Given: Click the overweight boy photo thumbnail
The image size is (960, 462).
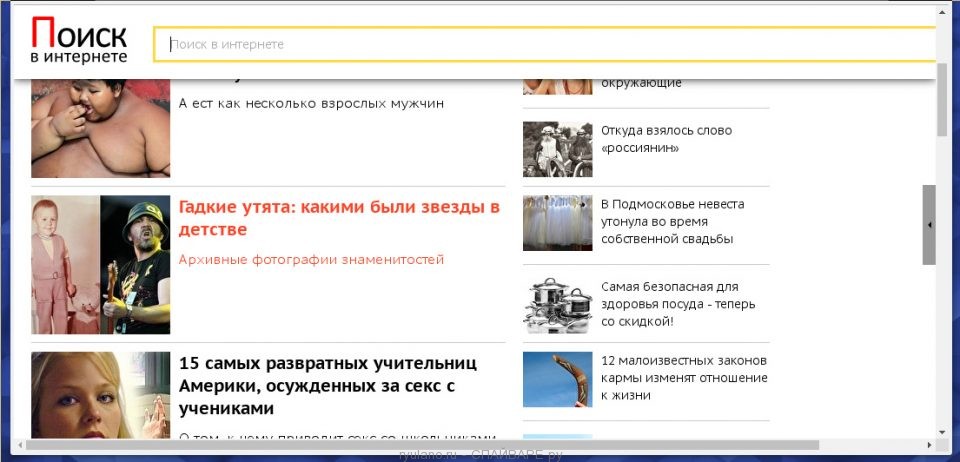Looking at the screenshot, I should pyautogui.click(x=100, y=129).
